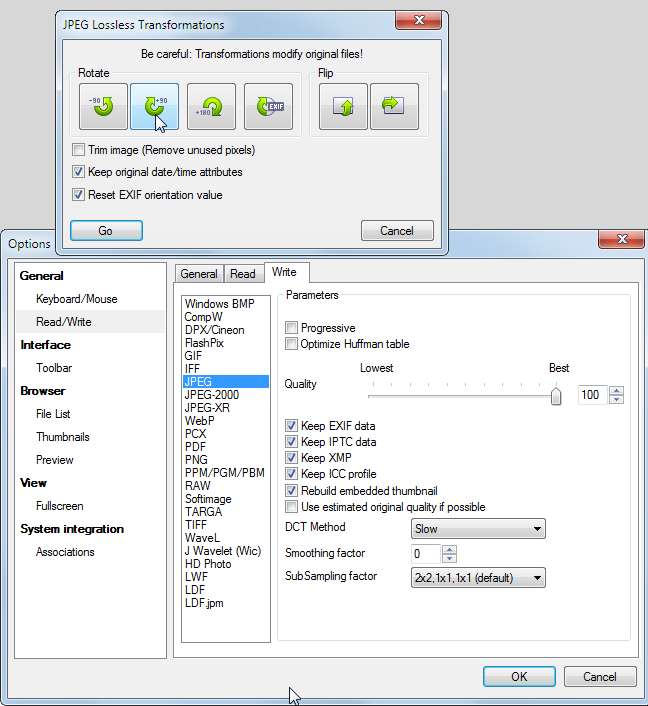Open Fullscreen settings
648x706 pixels.
coord(59,506)
